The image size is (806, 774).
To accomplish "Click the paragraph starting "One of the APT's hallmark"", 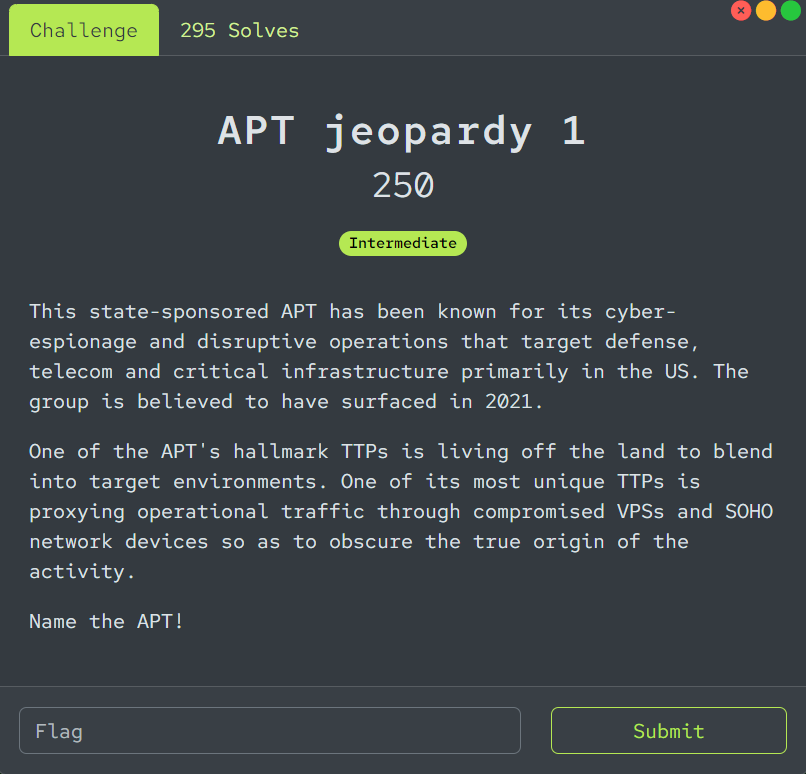I will (401, 511).
